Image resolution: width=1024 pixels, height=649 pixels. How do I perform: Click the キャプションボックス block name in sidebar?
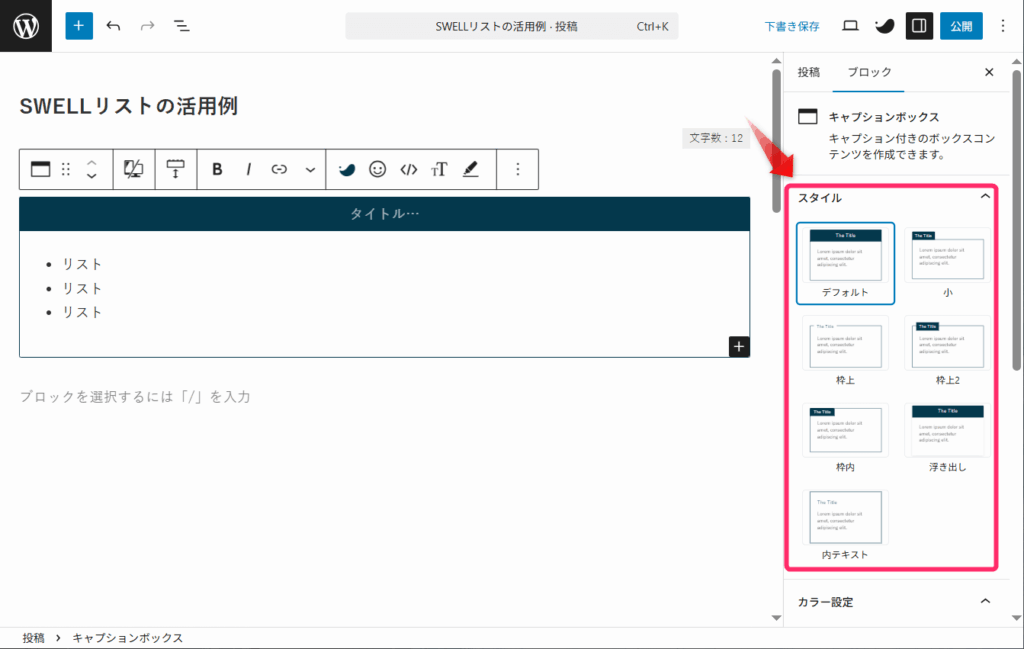[884, 117]
